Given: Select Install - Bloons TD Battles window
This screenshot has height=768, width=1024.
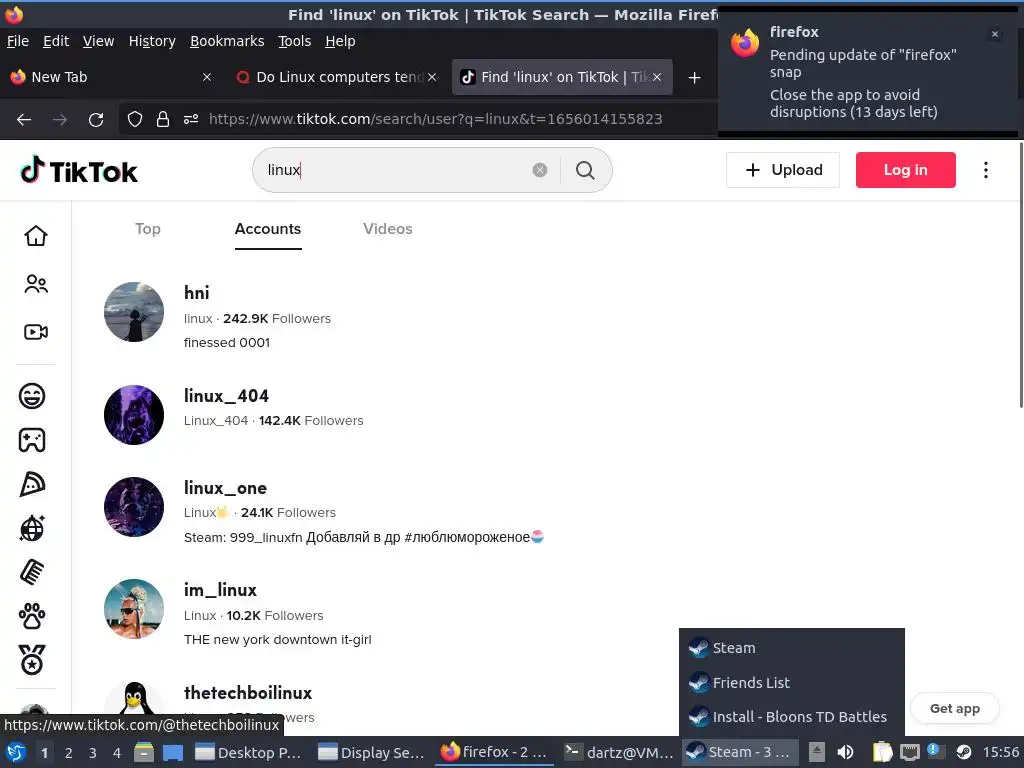Looking at the screenshot, I should click(792, 717).
